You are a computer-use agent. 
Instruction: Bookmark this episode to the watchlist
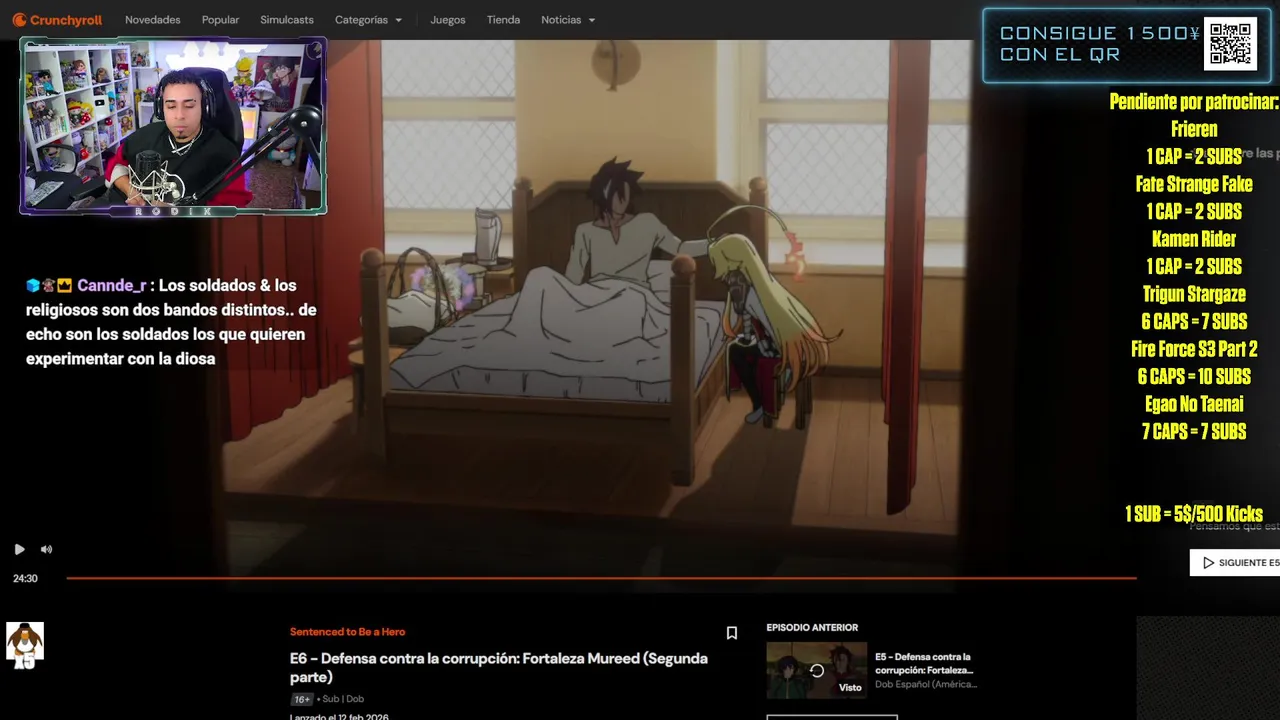(732, 633)
